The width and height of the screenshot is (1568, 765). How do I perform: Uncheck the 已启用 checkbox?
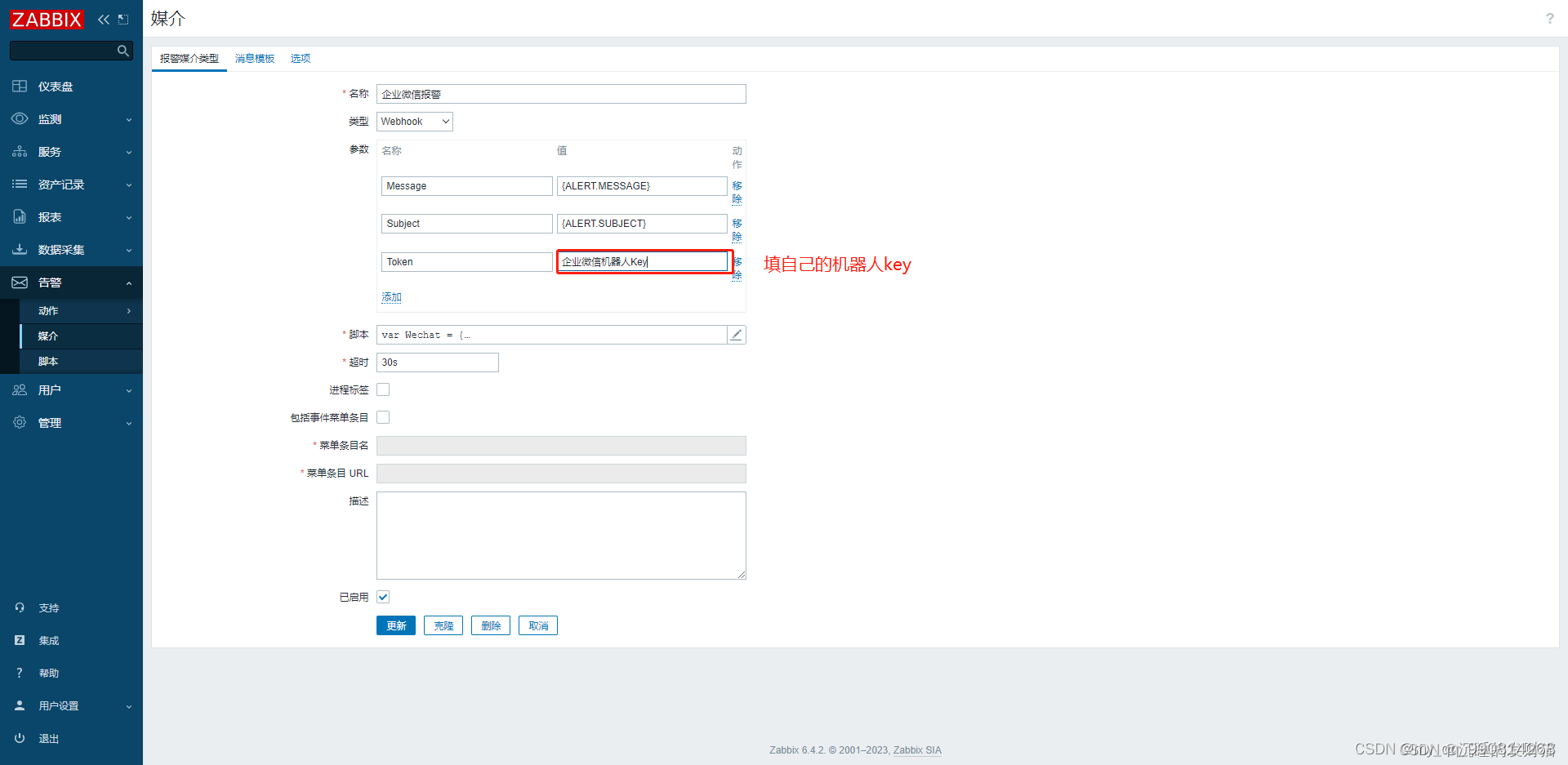(x=383, y=597)
